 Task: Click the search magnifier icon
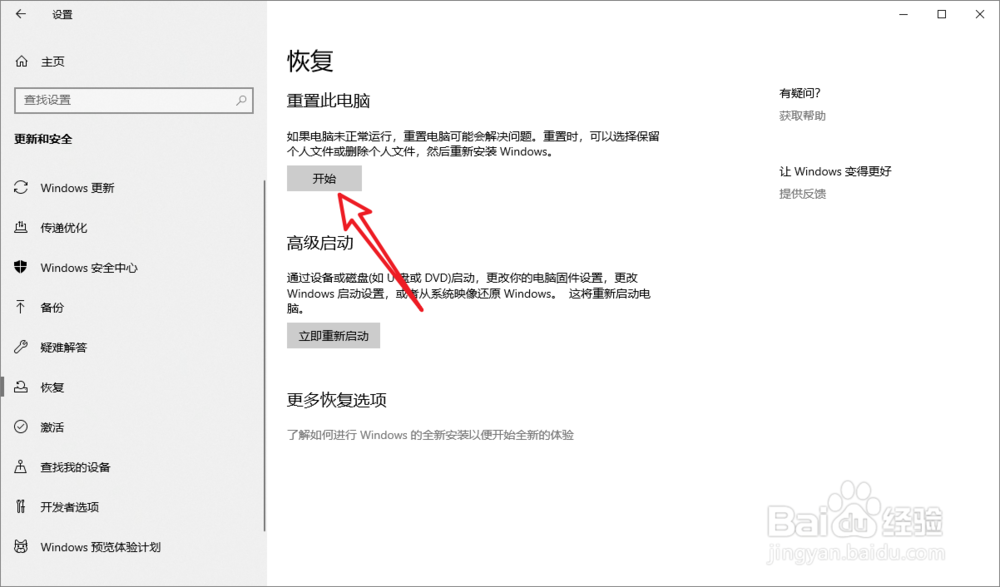241,100
